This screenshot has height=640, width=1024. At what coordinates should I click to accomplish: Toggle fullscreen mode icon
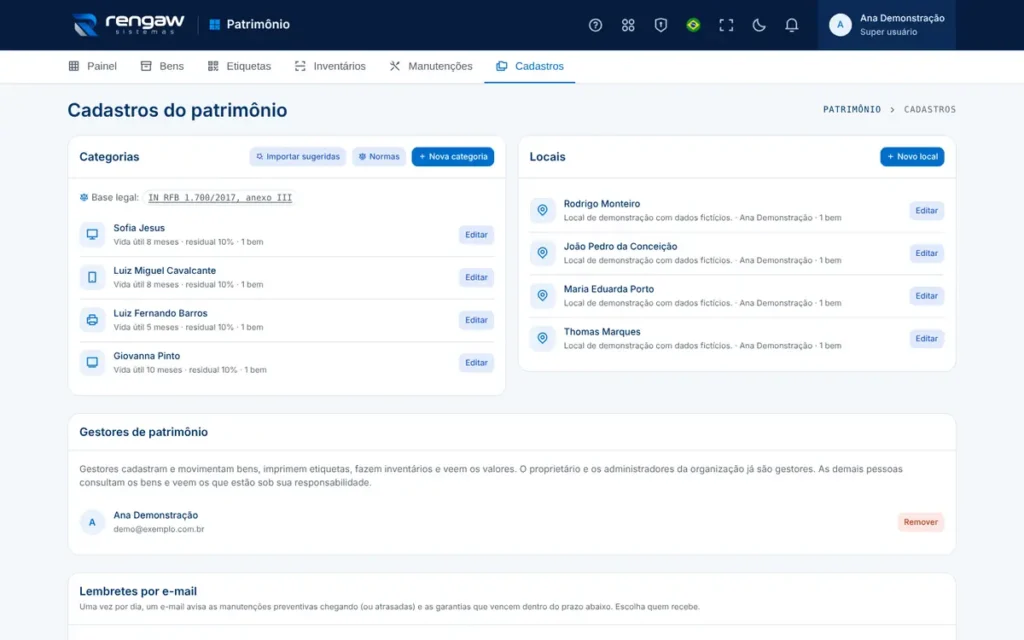(726, 25)
